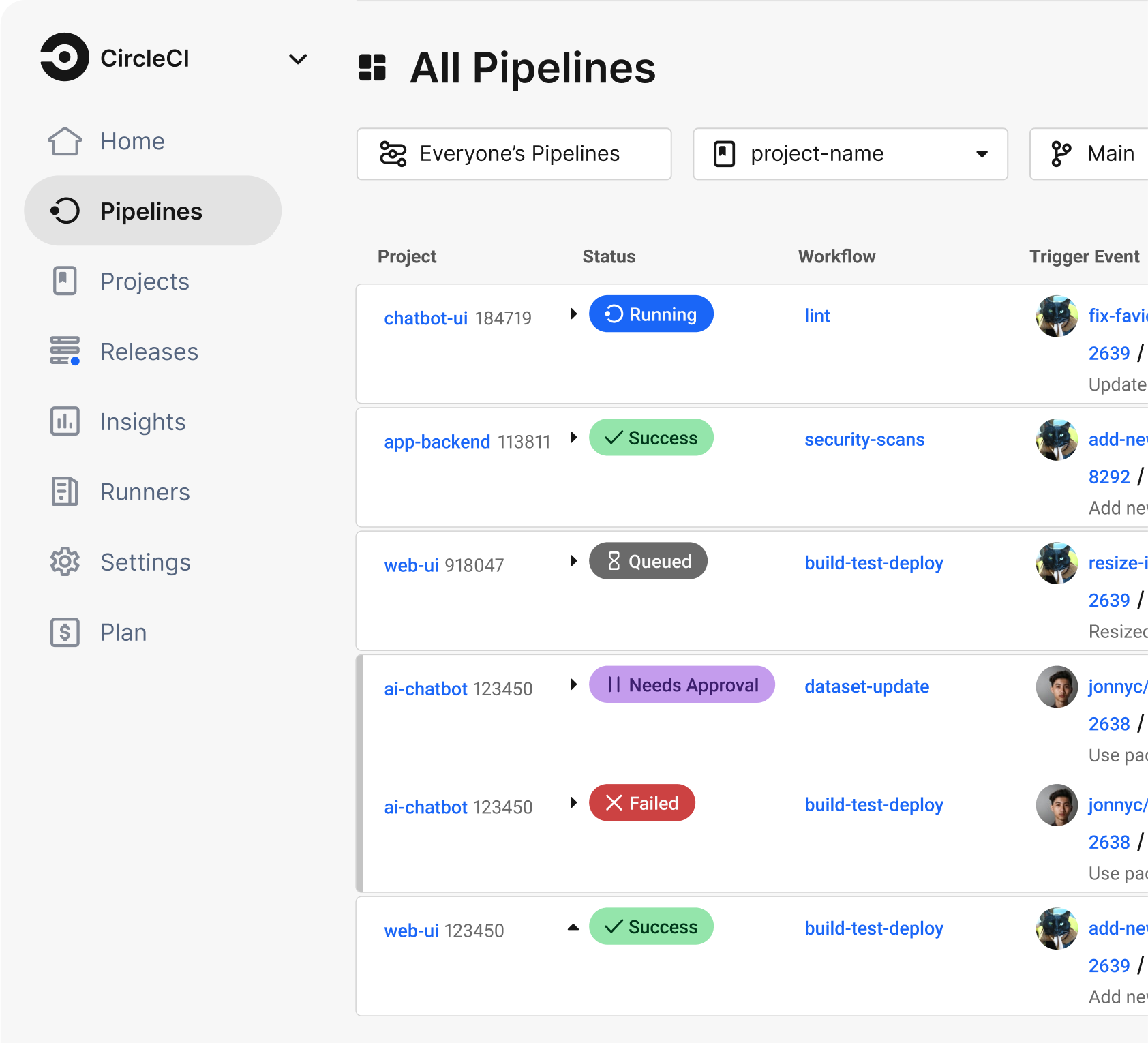Expand the chatbot-ui Running pipeline row
Screen dimensions: 1148x1043
pos(573,314)
